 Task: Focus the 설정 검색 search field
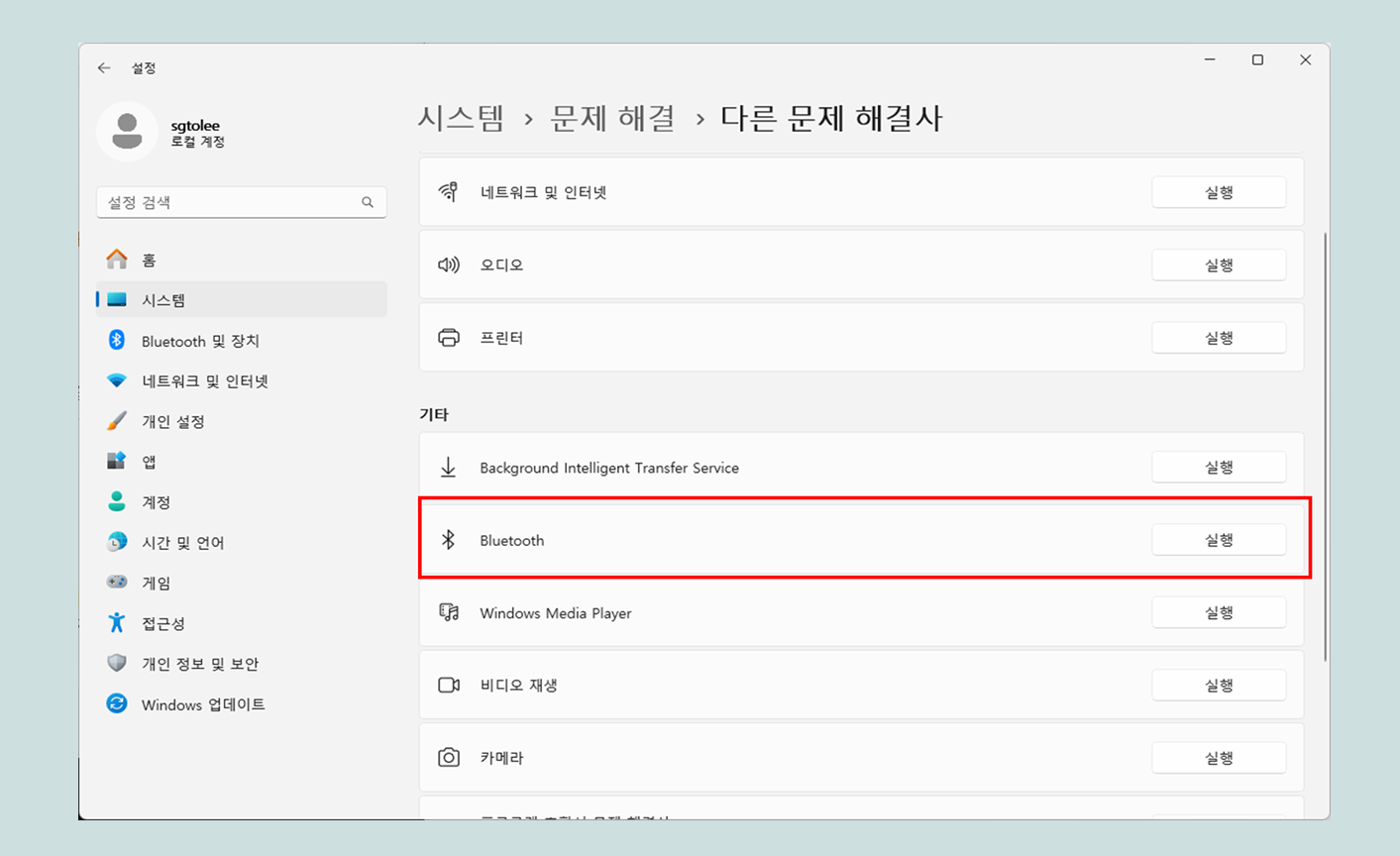pyautogui.click(x=242, y=202)
